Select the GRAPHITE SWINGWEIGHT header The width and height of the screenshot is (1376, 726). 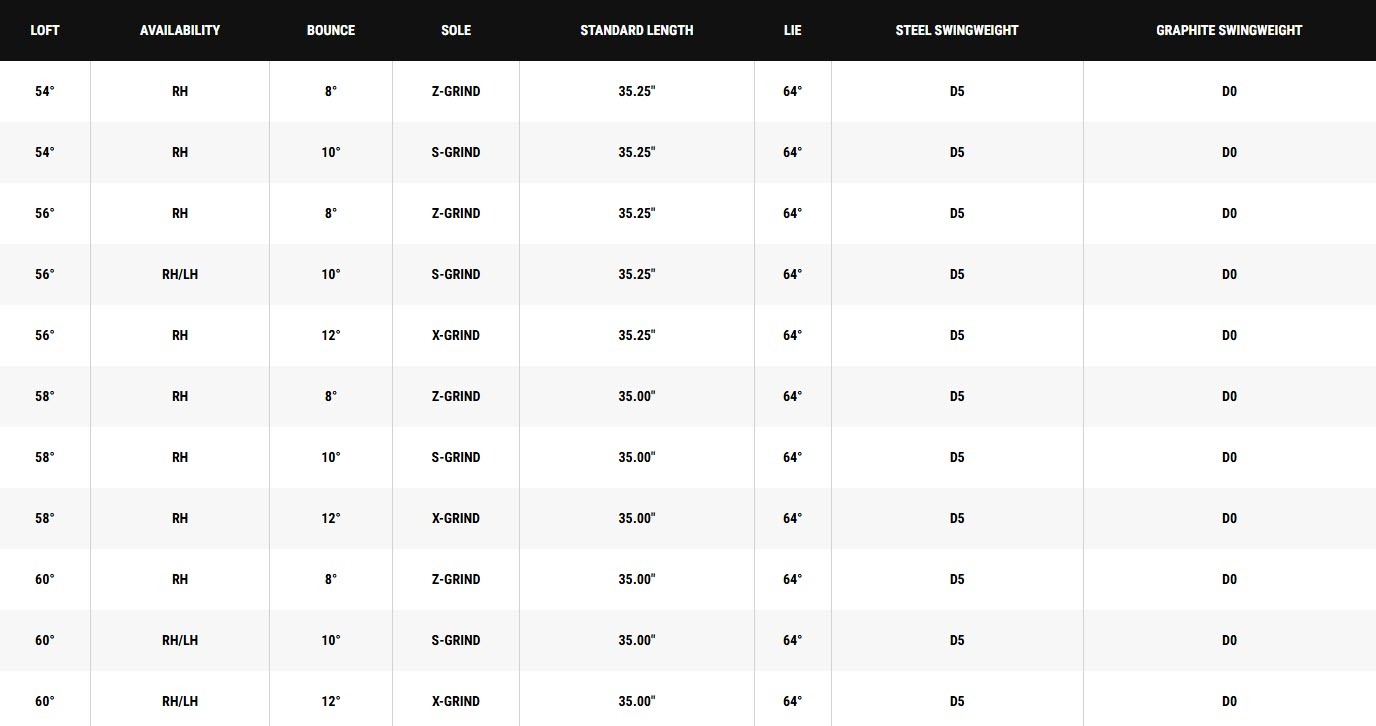tap(1229, 30)
